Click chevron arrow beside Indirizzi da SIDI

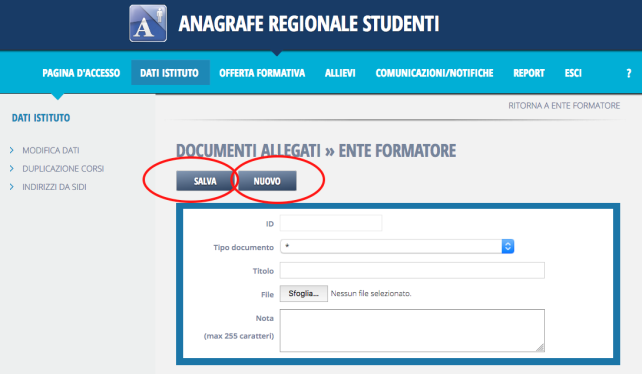coord(11,187)
